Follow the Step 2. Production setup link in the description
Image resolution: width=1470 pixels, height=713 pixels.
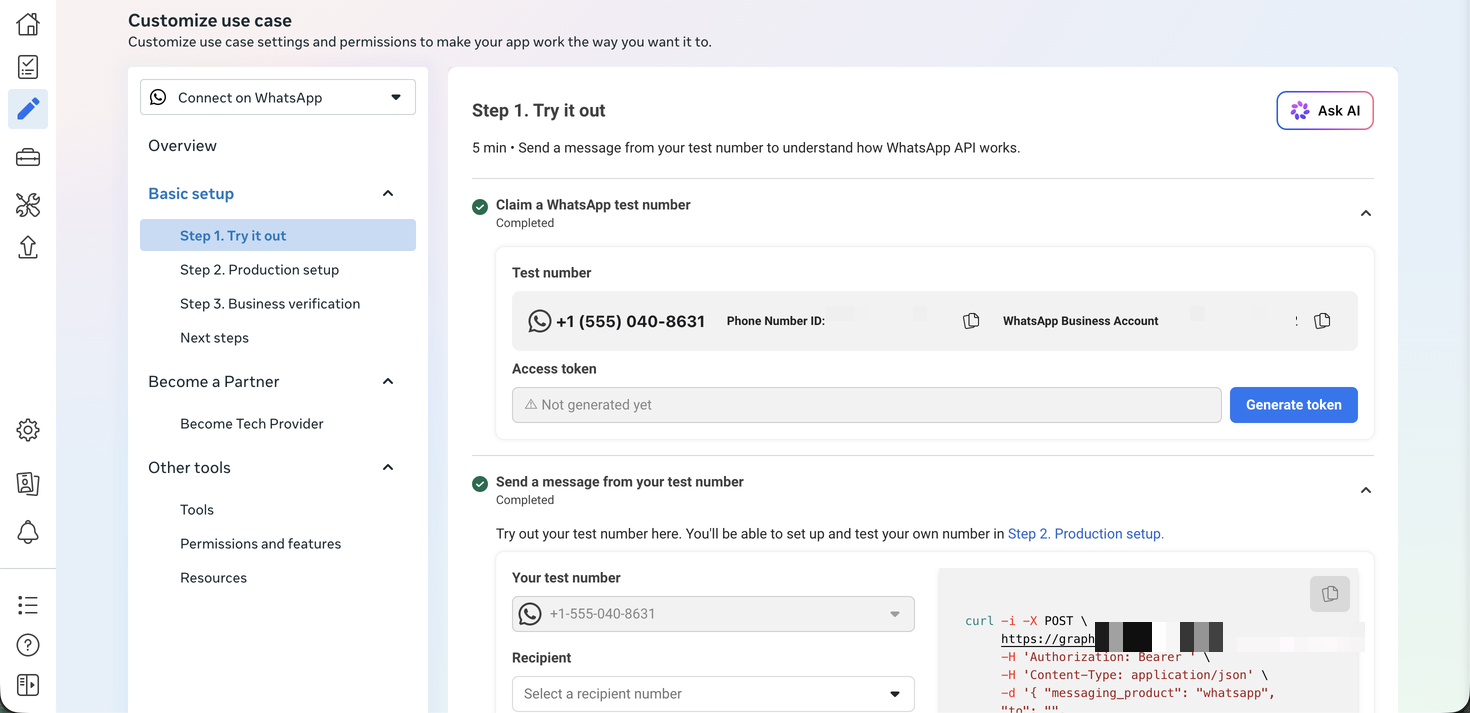(x=1086, y=534)
